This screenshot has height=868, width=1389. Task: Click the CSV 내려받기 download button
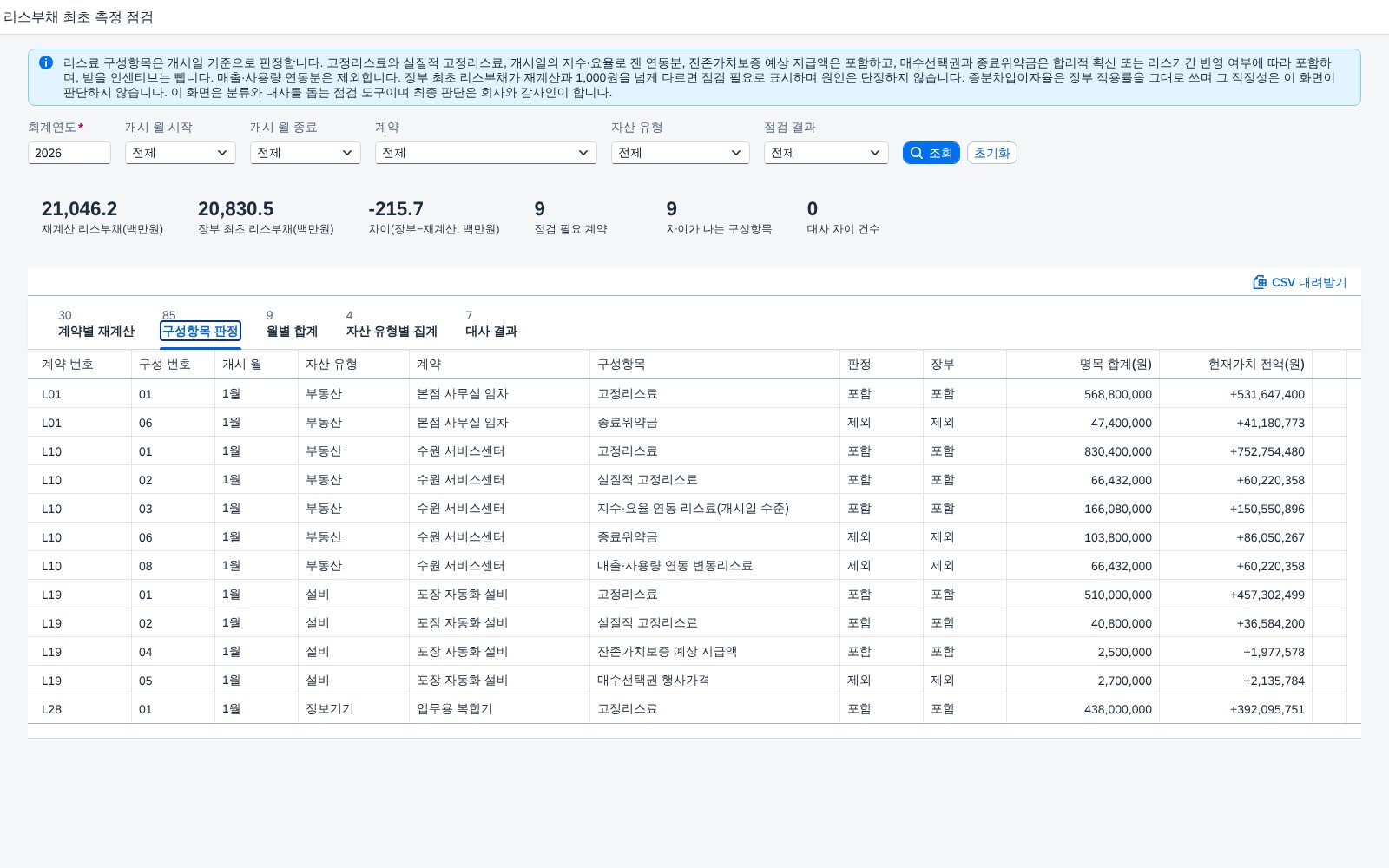tap(1300, 282)
